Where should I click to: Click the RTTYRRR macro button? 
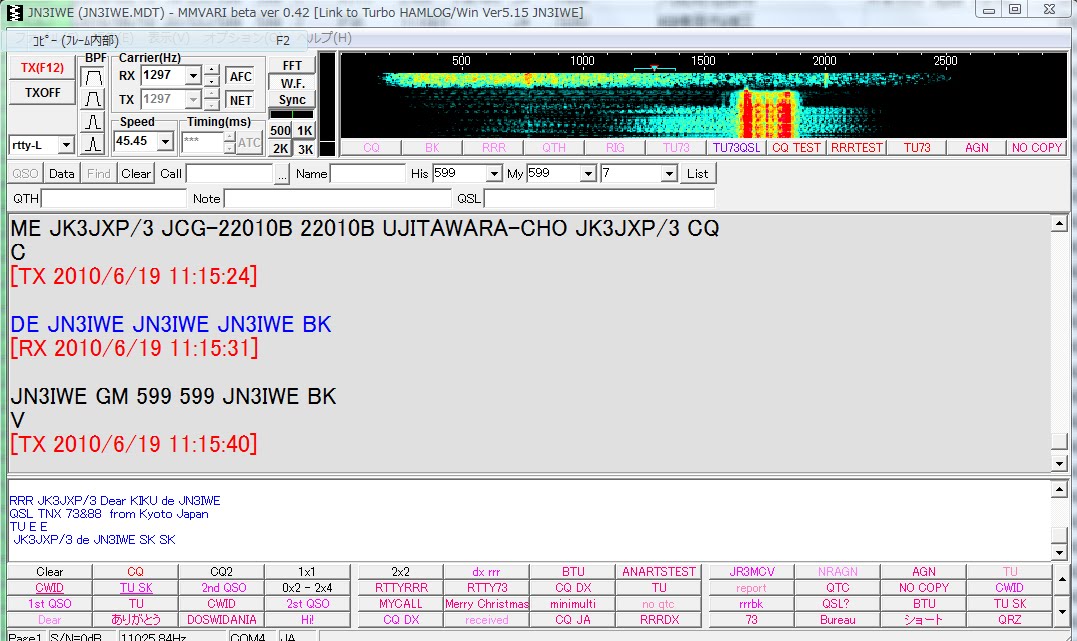tap(400, 587)
